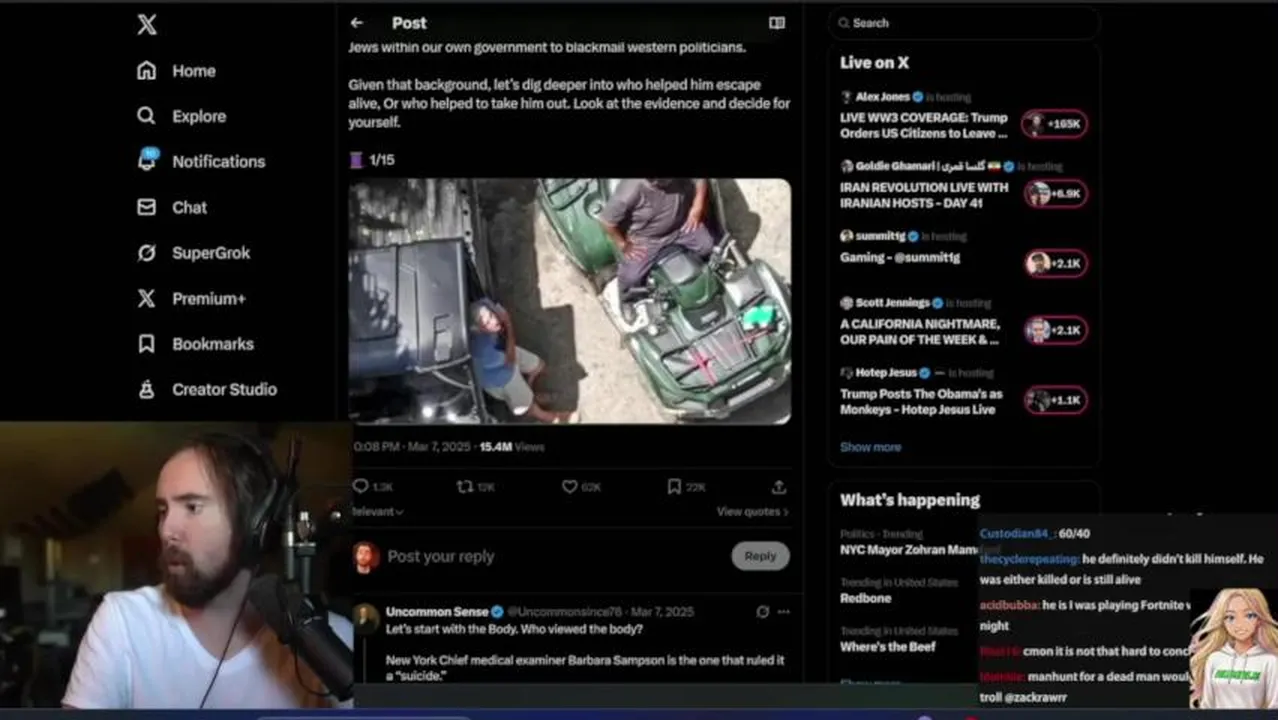The height and width of the screenshot is (720, 1278).
Task: Open the ATV photo in the post
Action: pyautogui.click(x=570, y=301)
